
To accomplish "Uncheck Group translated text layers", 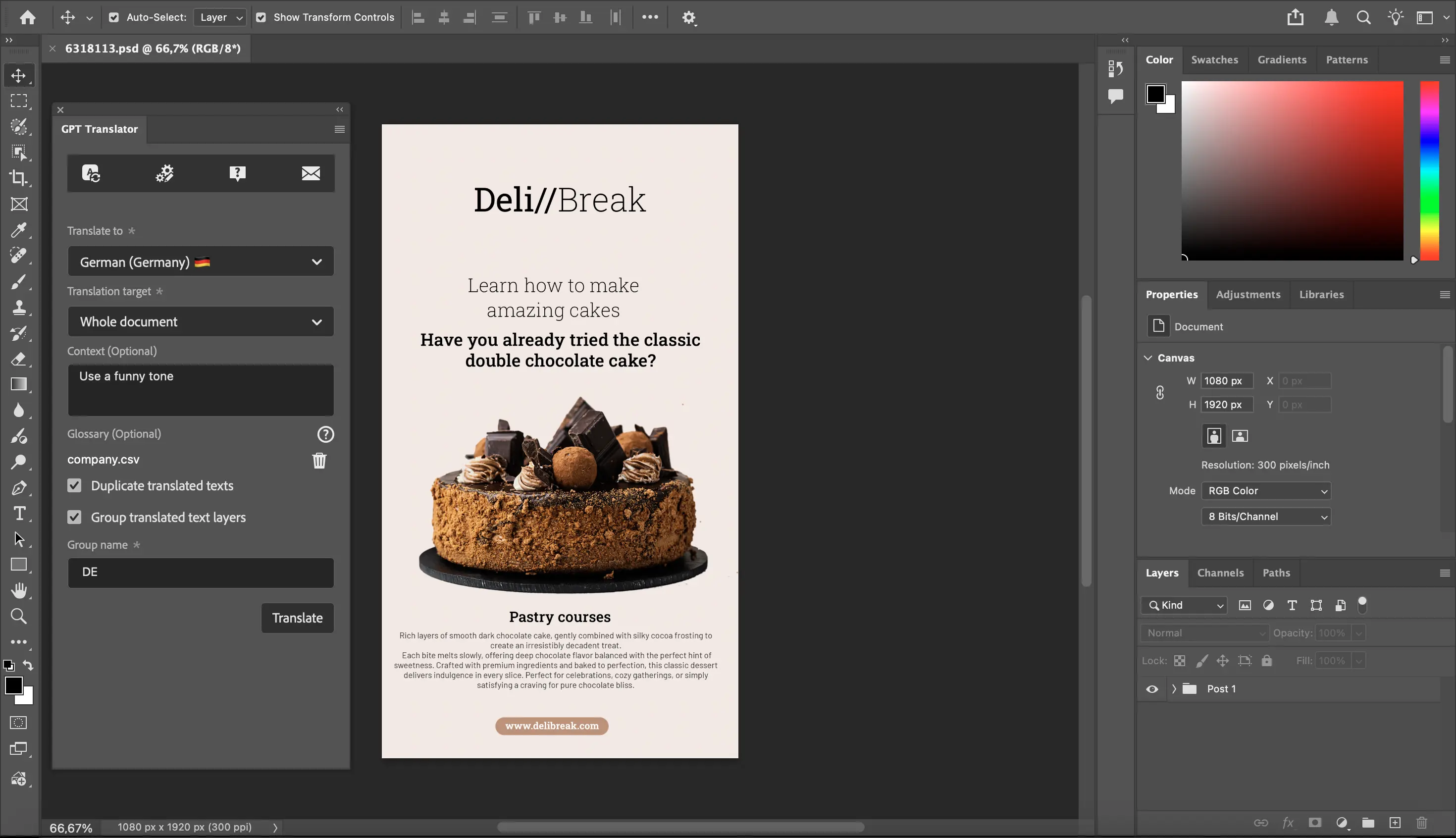I will coord(74,518).
